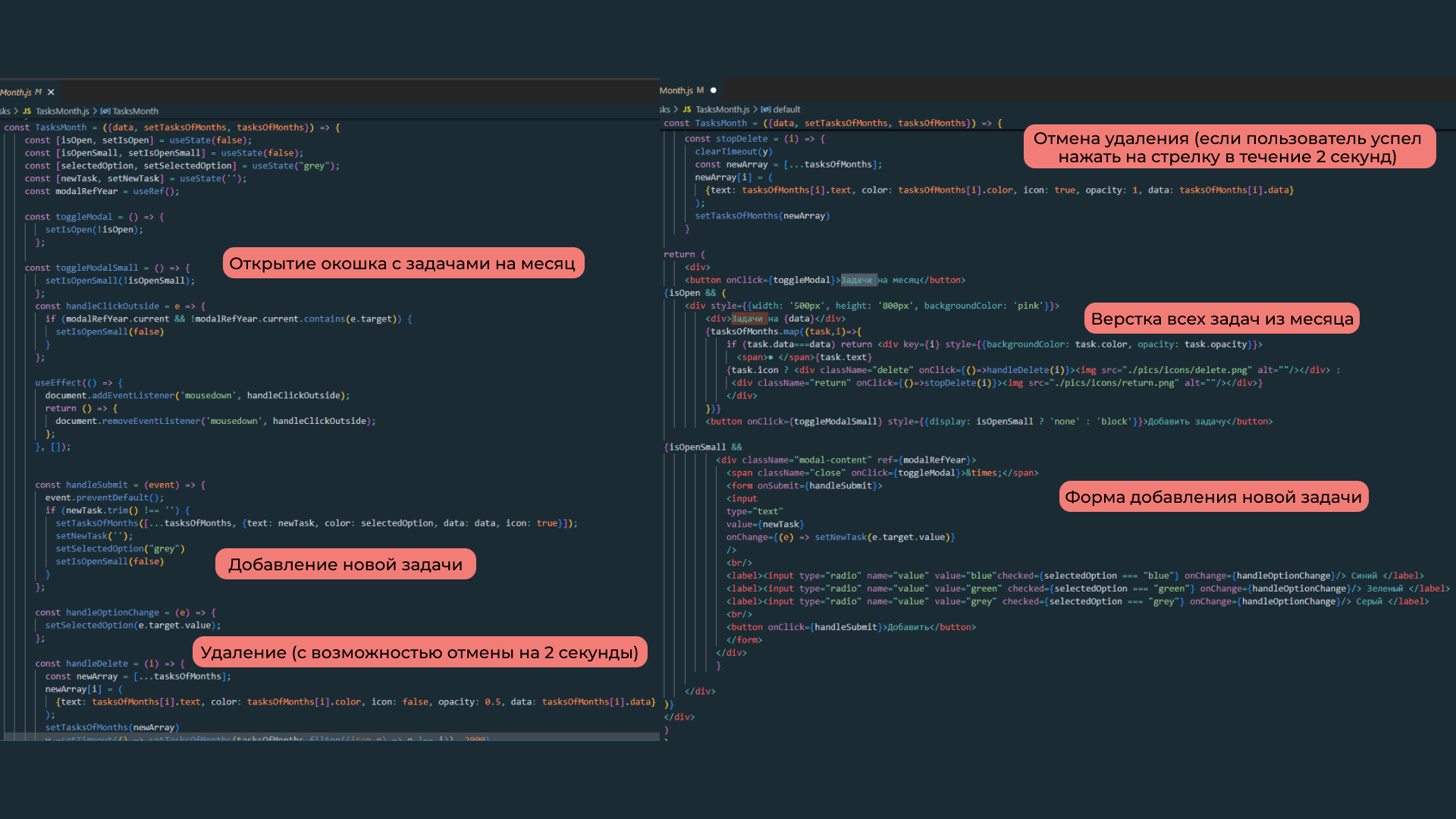Click the 'Отмена удаления' annotation box
This screenshot has width=1456, height=819.
(1229, 147)
